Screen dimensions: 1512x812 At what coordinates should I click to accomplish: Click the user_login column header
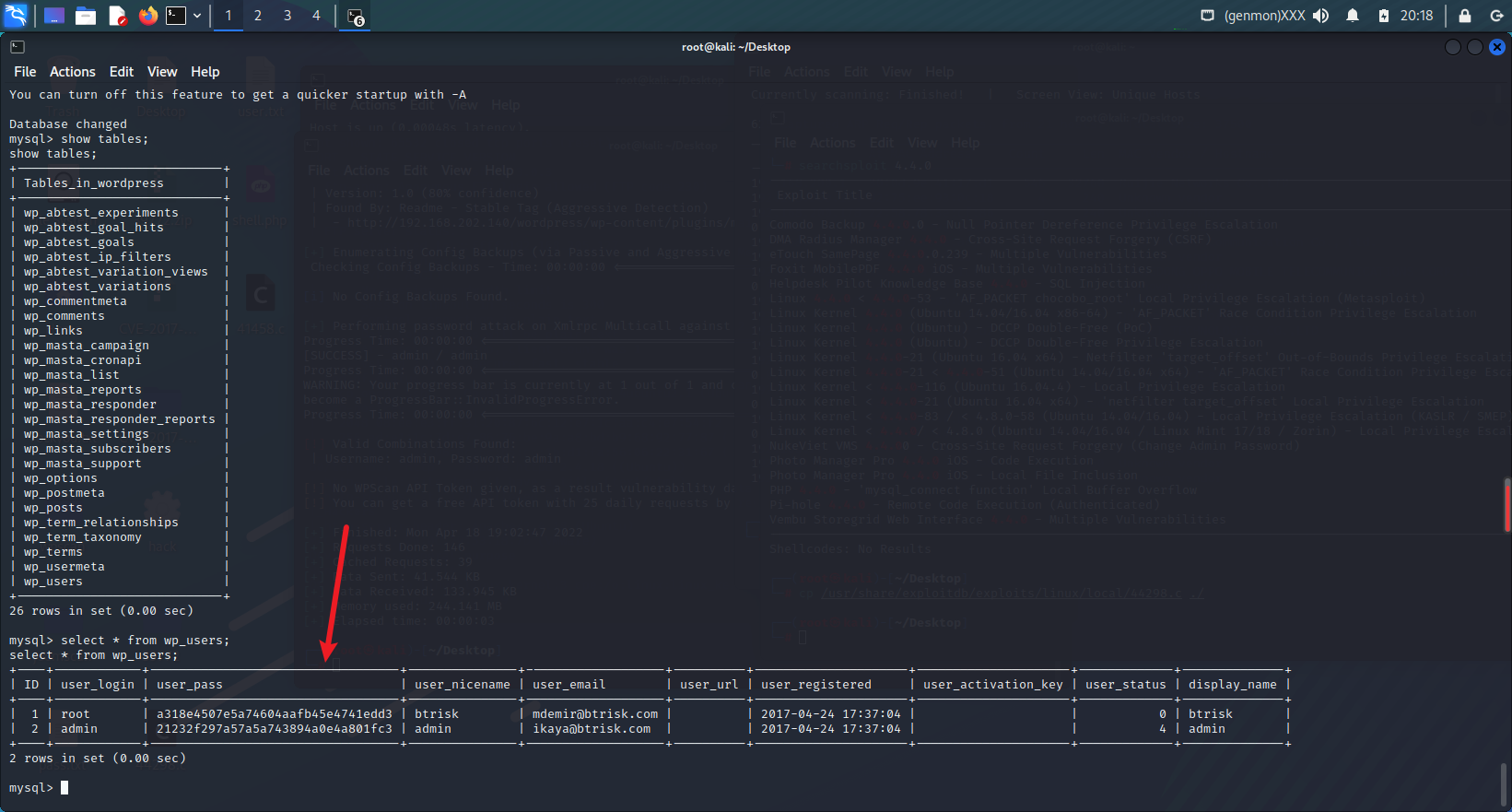[x=98, y=685]
